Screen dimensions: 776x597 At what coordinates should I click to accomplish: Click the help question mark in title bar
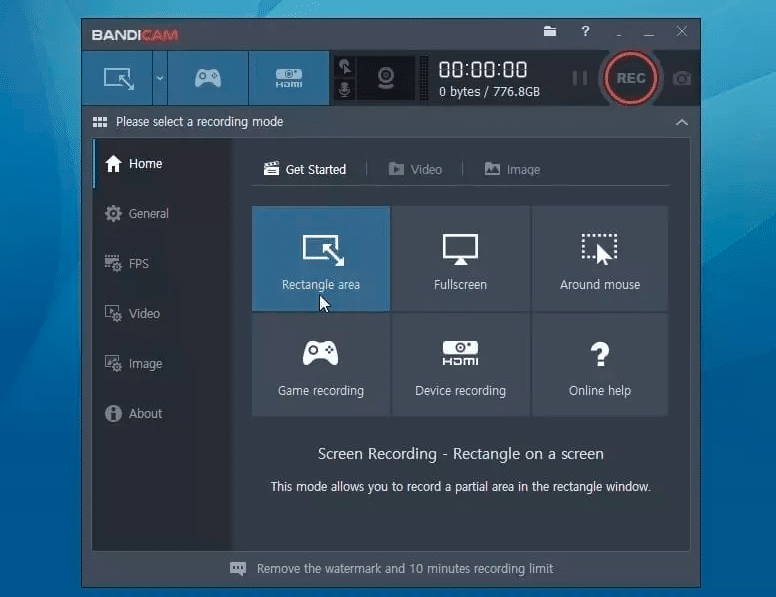[x=585, y=31]
